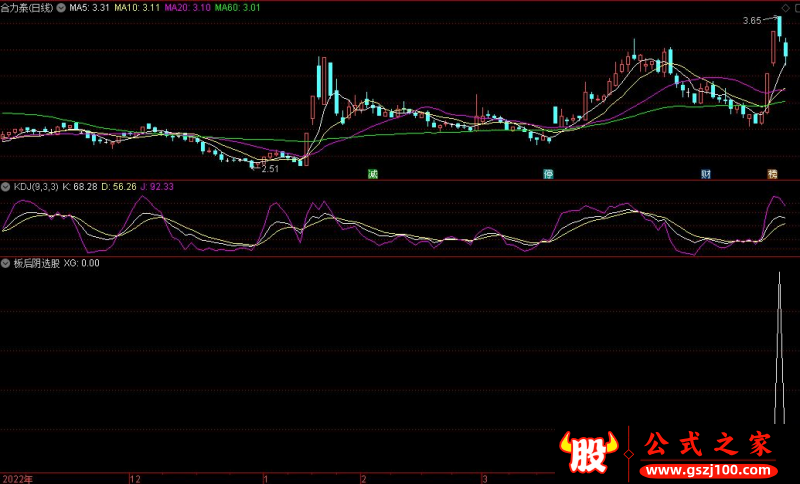
Task: Click the KDJ(9,3,3) indicator name
Action: [36, 186]
